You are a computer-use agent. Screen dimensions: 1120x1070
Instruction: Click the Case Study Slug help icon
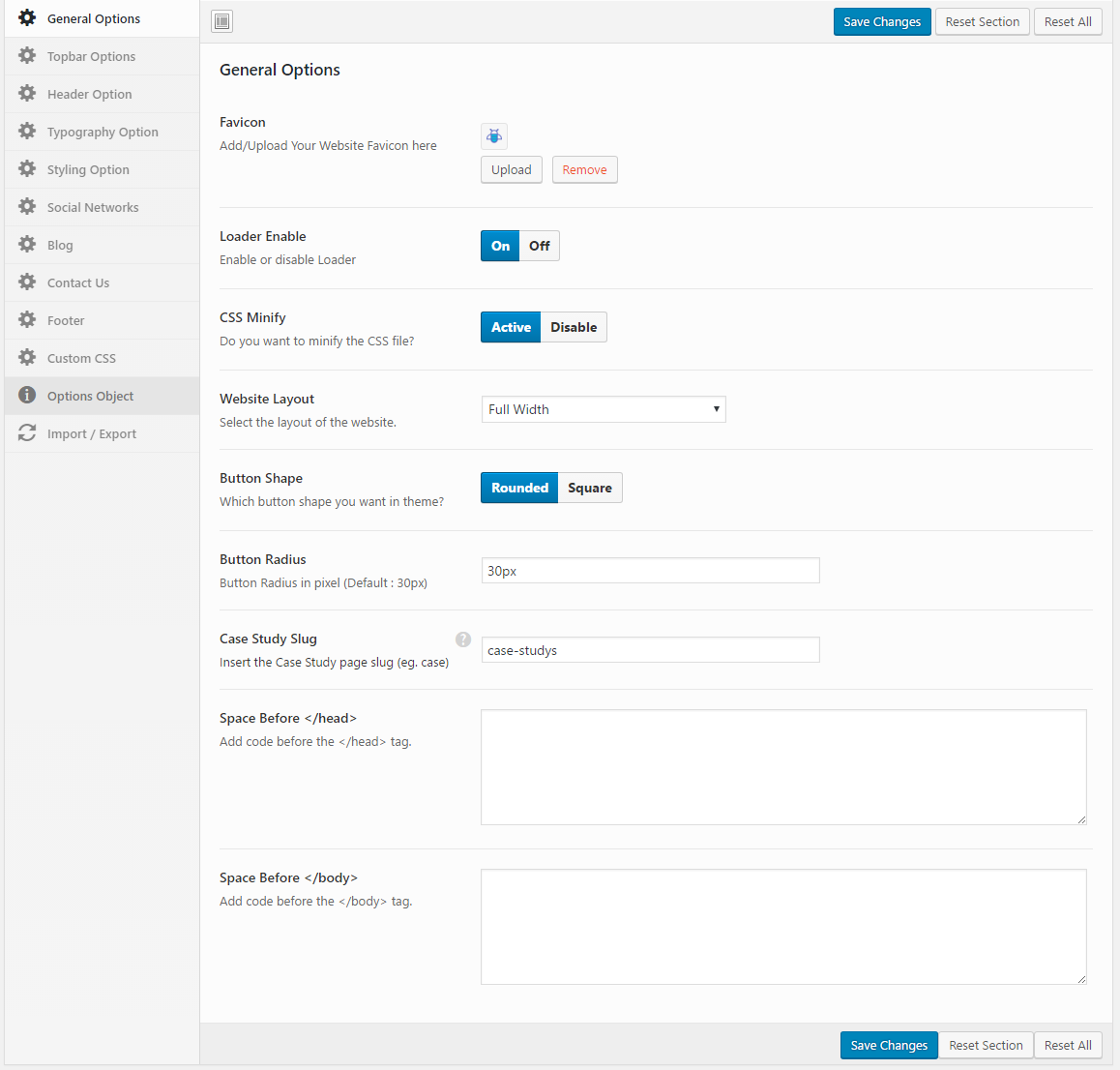463,639
